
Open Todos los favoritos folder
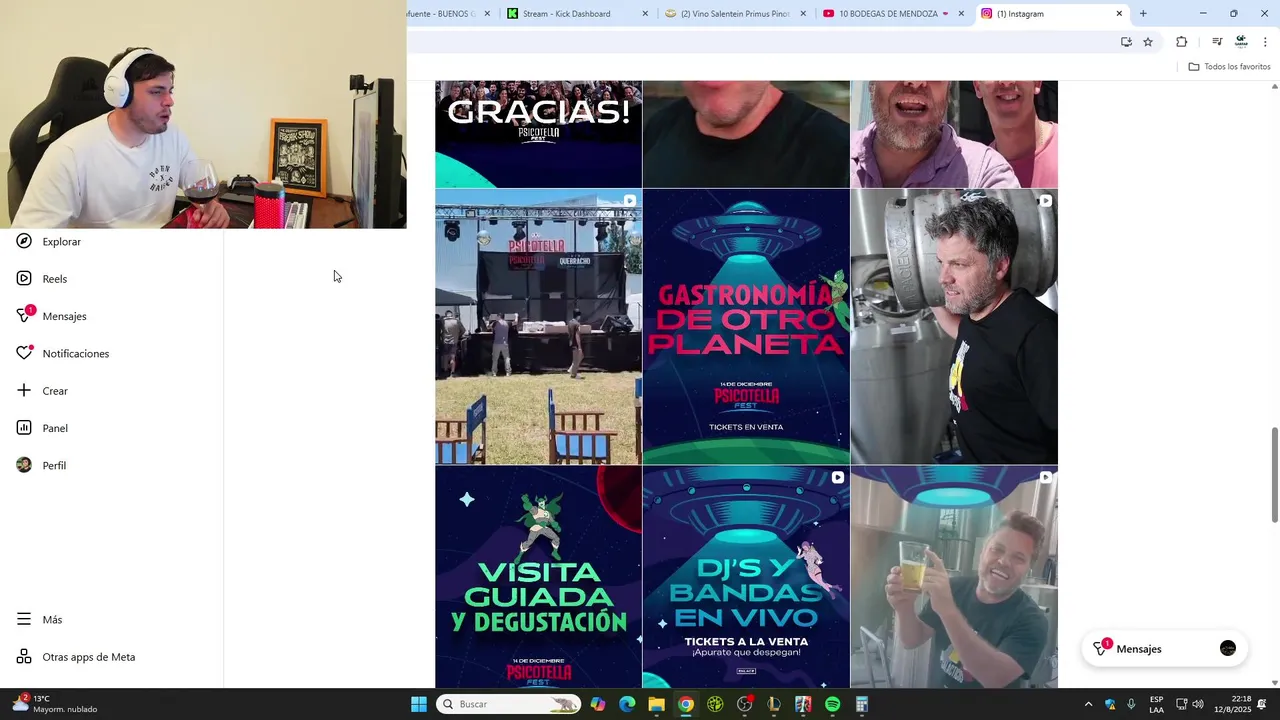[x=1229, y=67]
